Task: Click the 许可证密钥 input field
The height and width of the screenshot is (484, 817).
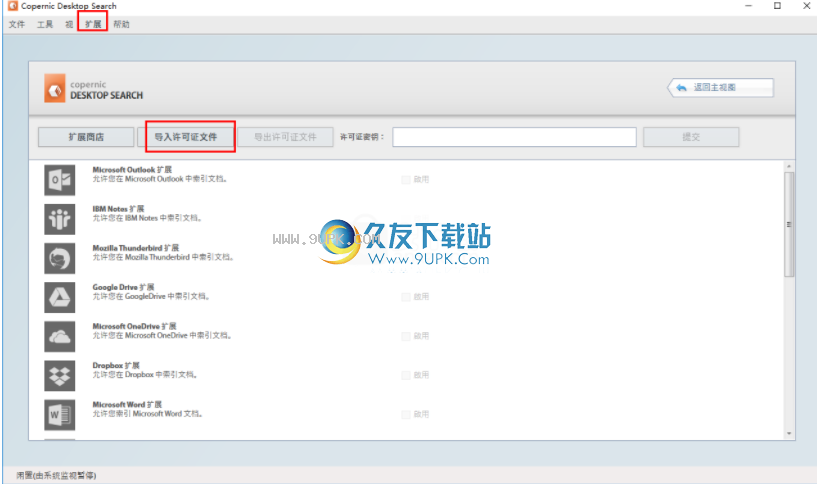Action: (514, 137)
